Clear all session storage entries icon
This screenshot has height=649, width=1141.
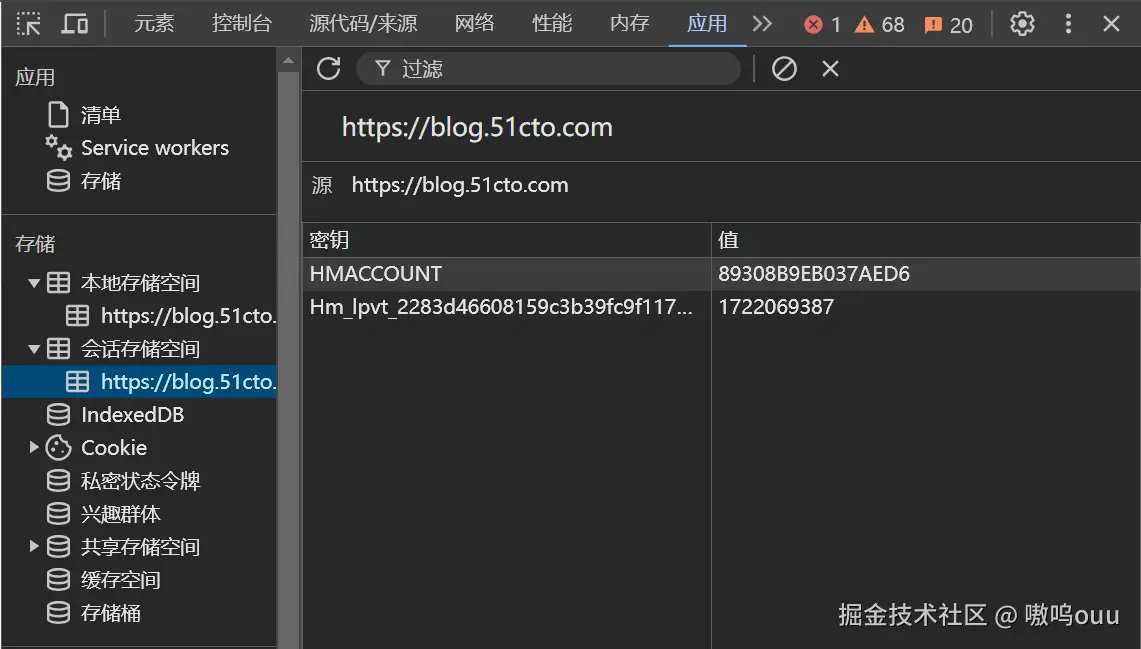point(784,69)
